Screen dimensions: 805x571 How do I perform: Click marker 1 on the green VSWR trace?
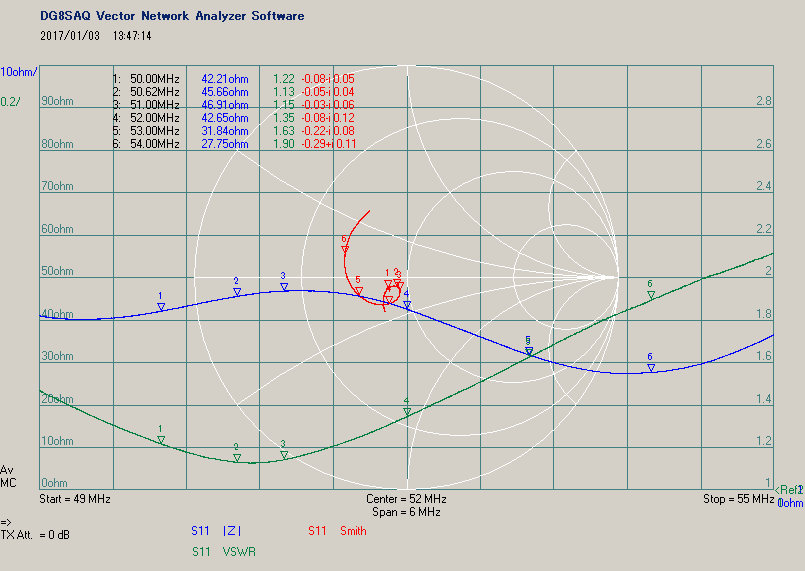pos(161,440)
